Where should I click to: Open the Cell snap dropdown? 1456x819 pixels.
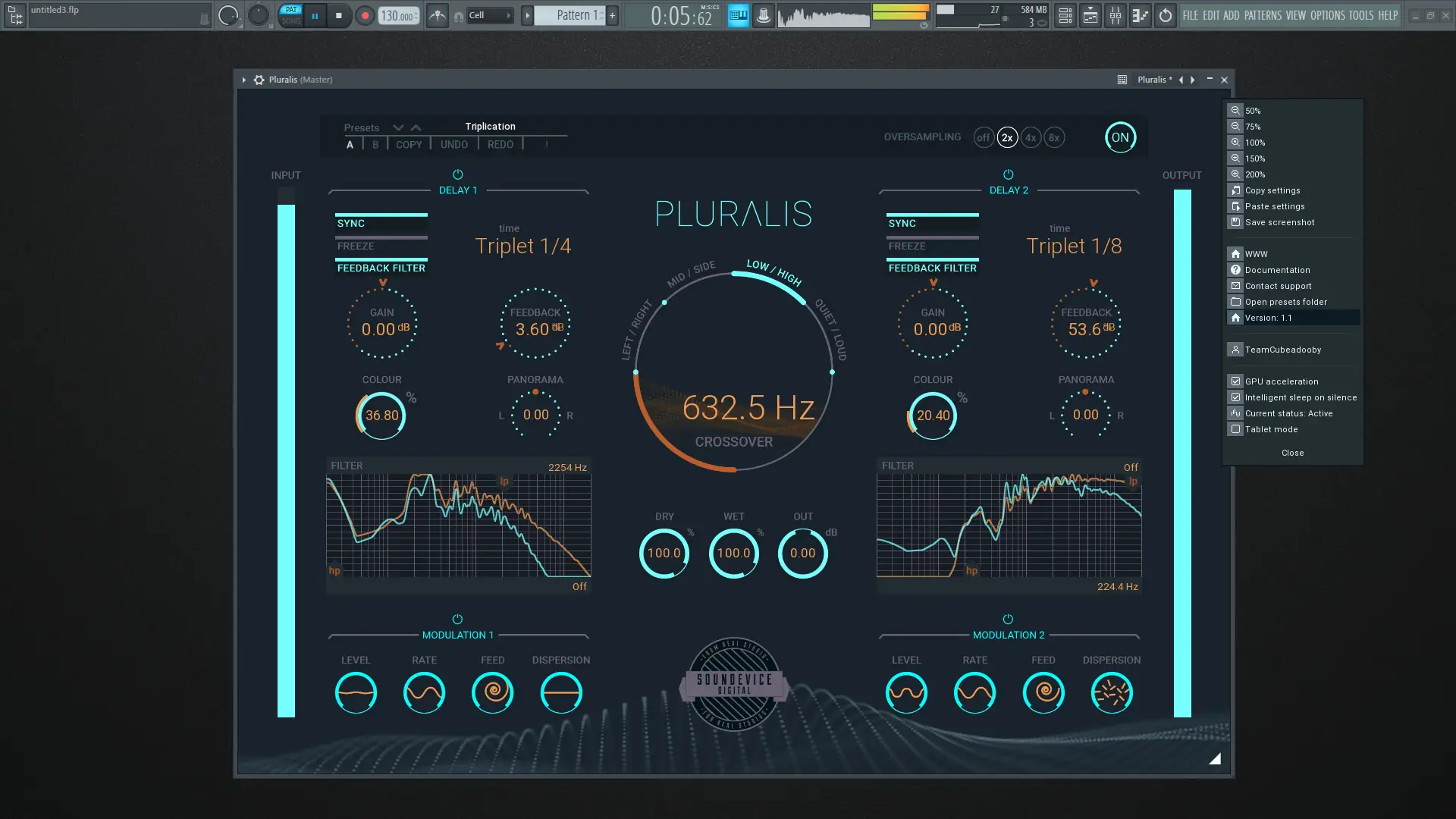(x=490, y=15)
